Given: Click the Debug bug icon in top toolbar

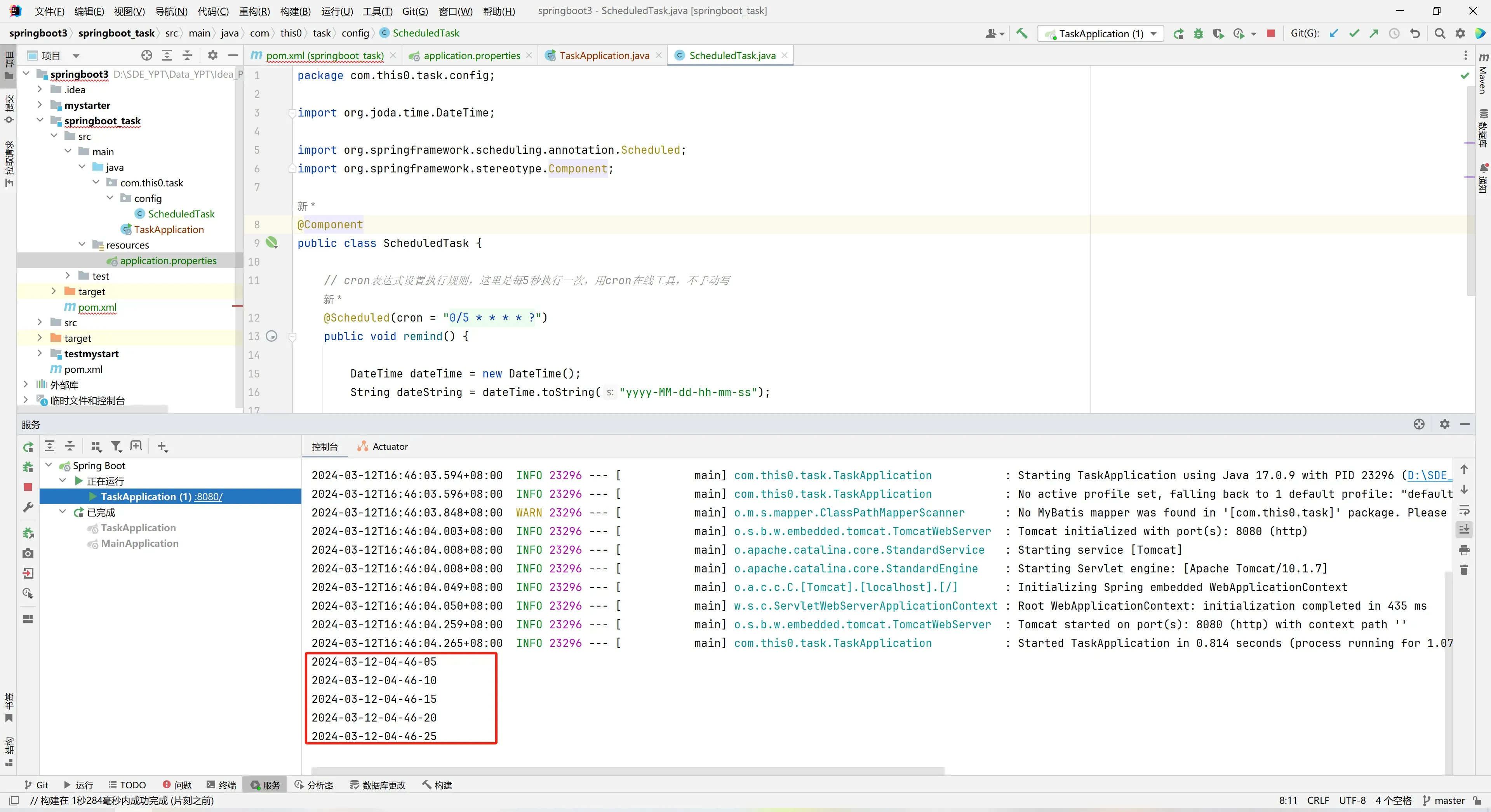Looking at the screenshot, I should [x=1198, y=33].
